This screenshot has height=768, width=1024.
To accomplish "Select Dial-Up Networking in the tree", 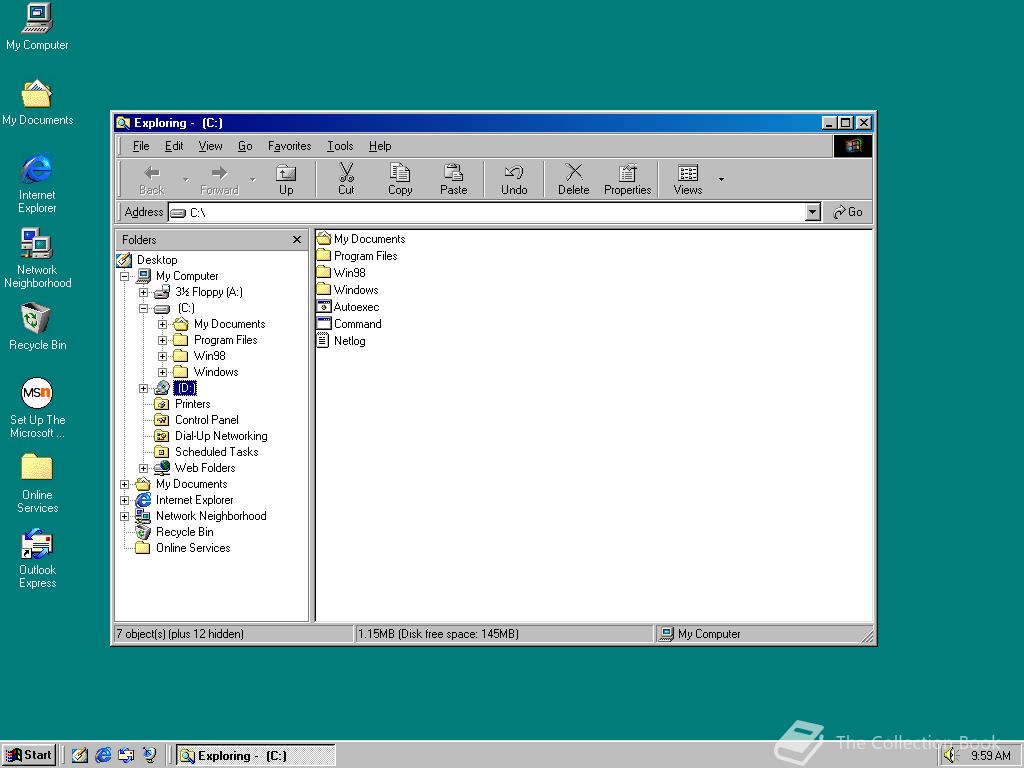I will pos(221,436).
